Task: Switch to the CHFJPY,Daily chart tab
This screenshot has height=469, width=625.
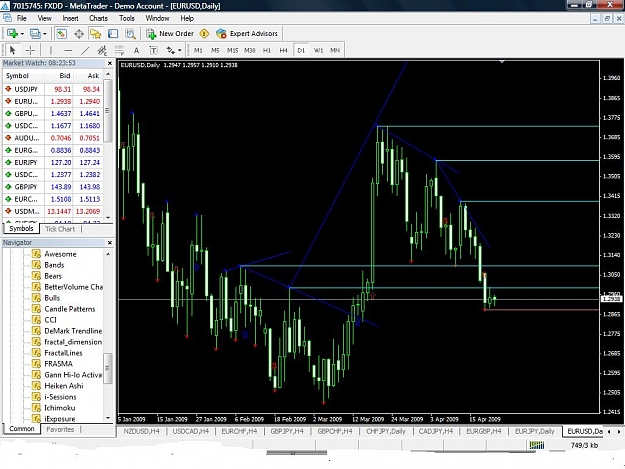Action: pos(386,431)
